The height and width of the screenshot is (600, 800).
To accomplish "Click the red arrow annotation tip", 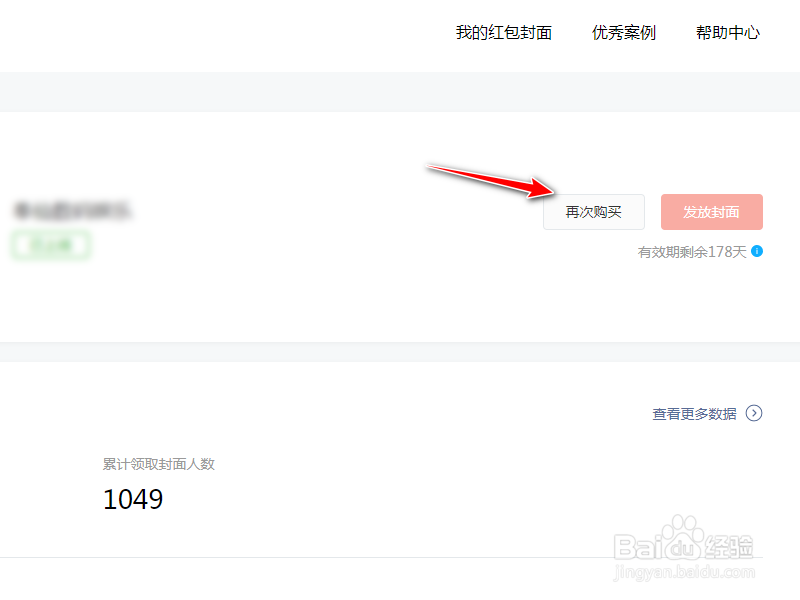I will (551, 191).
